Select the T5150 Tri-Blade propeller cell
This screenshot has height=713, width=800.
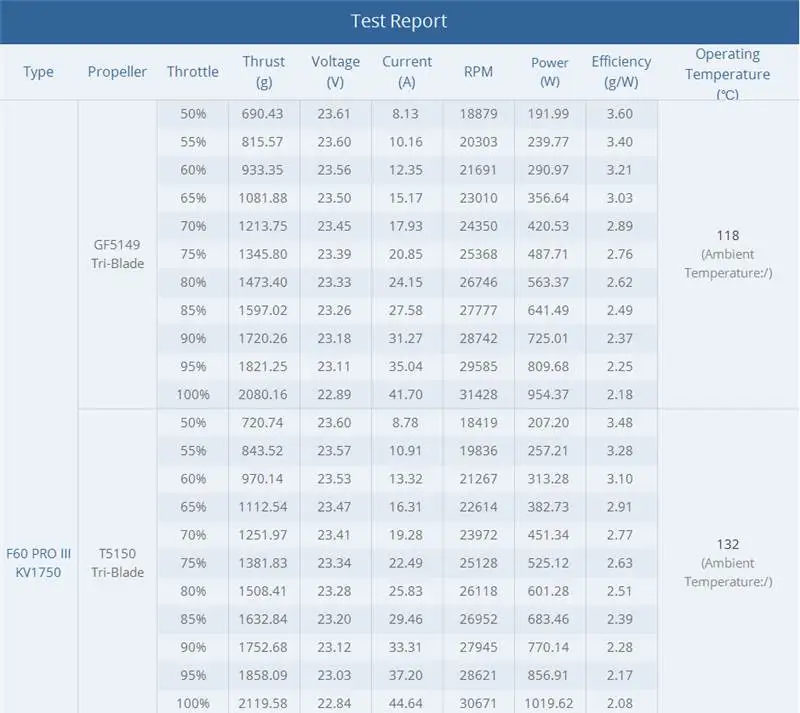click(x=117, y=563)
